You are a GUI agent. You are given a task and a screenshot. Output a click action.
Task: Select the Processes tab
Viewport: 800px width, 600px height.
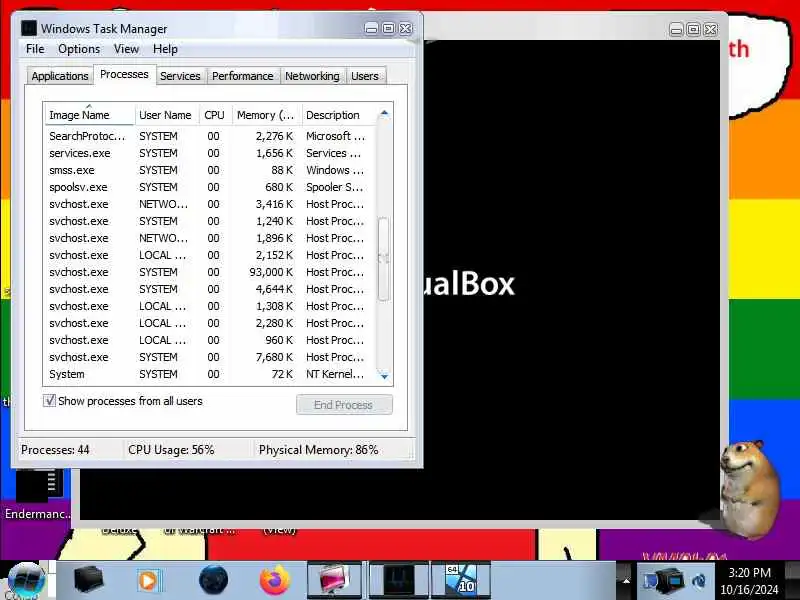(124, 74)
